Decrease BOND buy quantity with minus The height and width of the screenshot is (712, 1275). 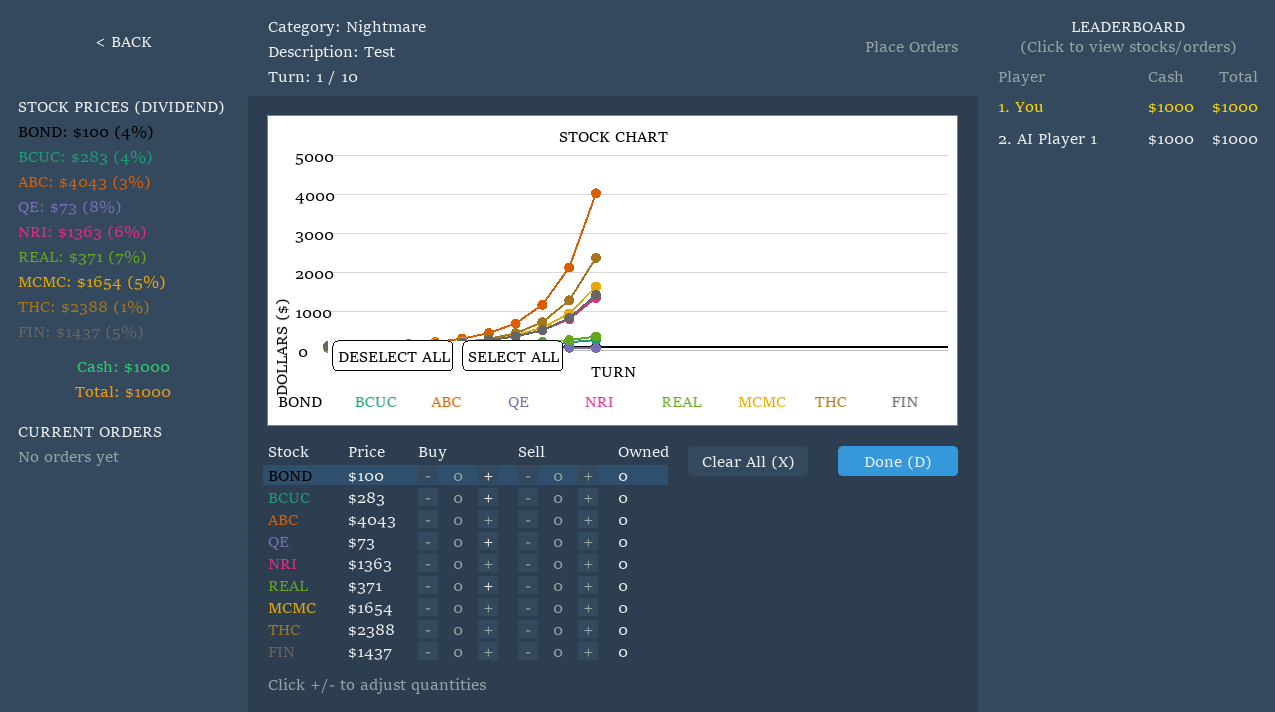click(428, 476)
